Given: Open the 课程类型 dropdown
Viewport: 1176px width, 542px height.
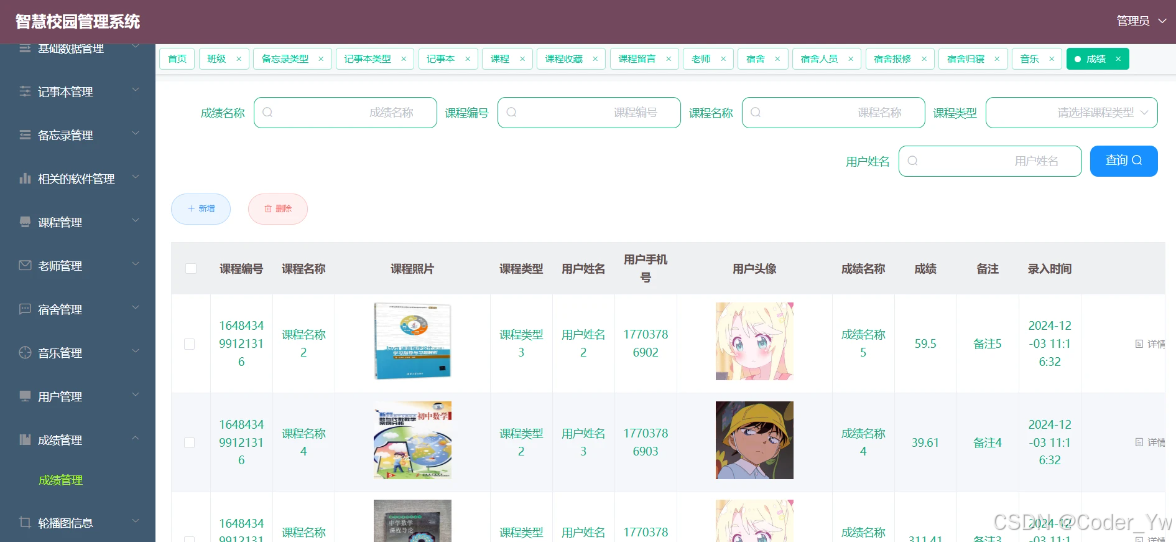Looking at the screenshot, I should [1071, 112].
